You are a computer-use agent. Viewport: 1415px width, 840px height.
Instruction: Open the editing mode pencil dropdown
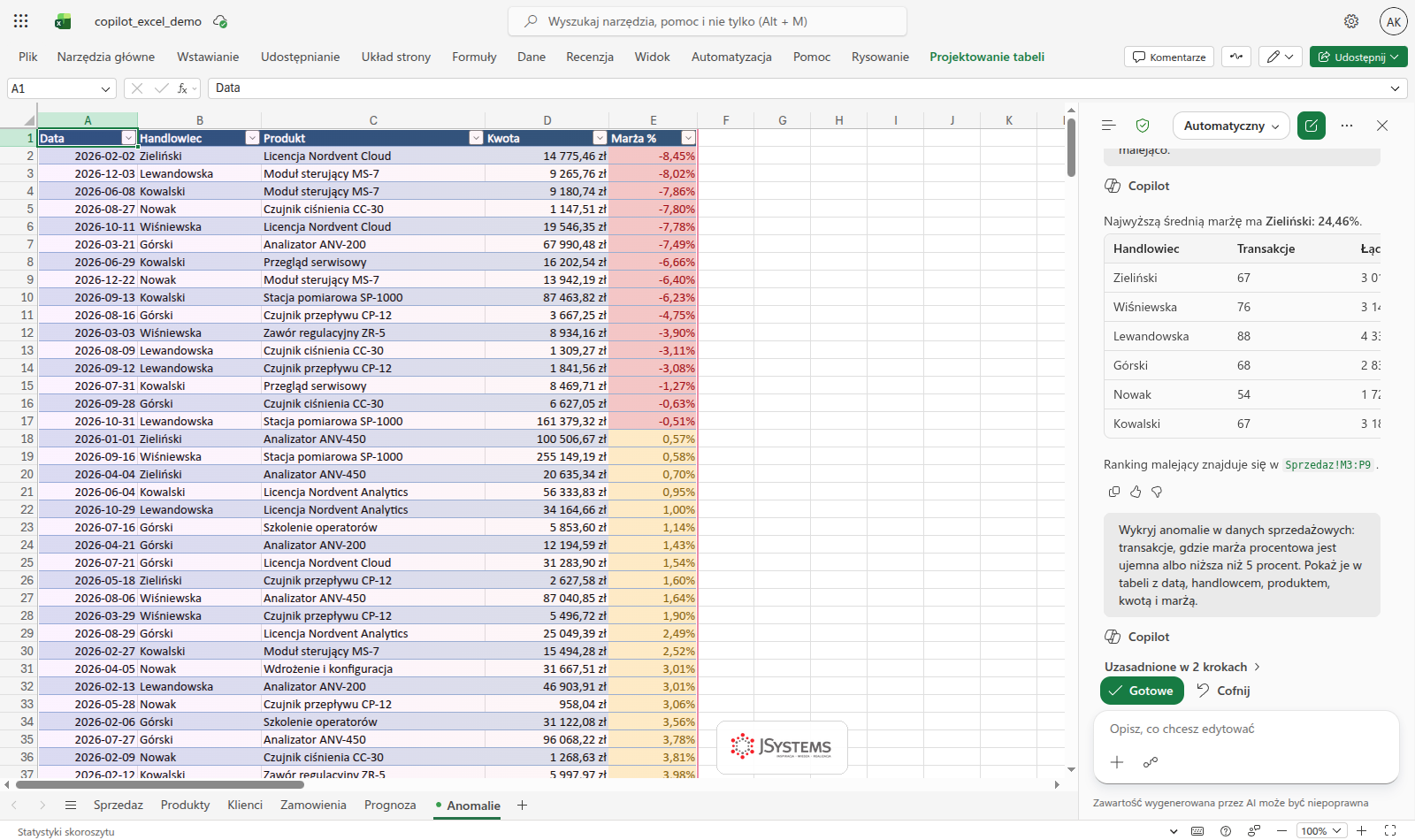coord(1280,57)
